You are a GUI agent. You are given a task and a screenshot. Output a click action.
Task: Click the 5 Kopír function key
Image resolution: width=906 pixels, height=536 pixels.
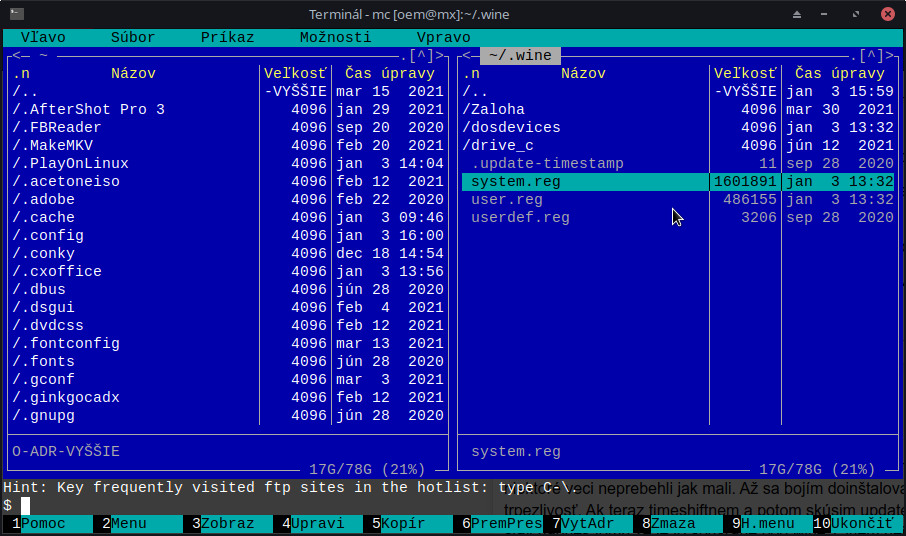pyautogui.click(x=408, y=524)
